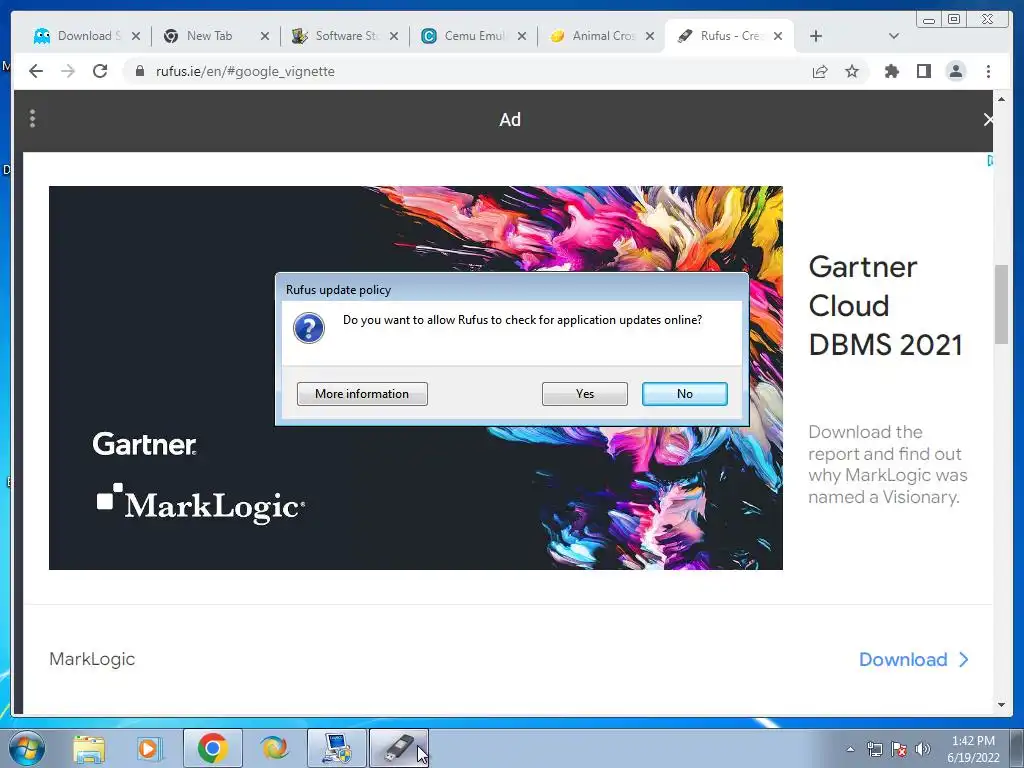Close the Animal Crossing tab
The image size is (1024, 768).
click(x=650, y=36)
